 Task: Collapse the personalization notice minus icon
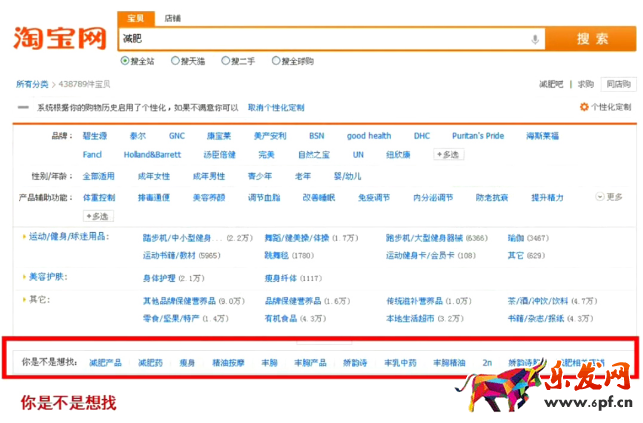pyautogui.click(x=23, y=107)
